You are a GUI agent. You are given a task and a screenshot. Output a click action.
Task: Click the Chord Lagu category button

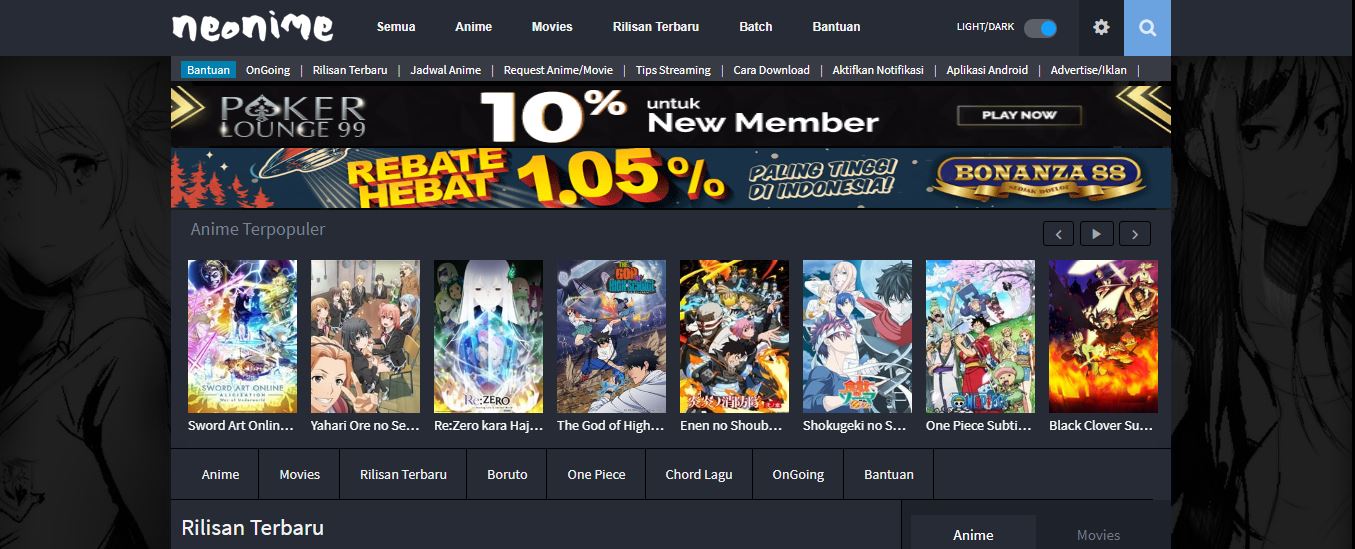point(699,474)
